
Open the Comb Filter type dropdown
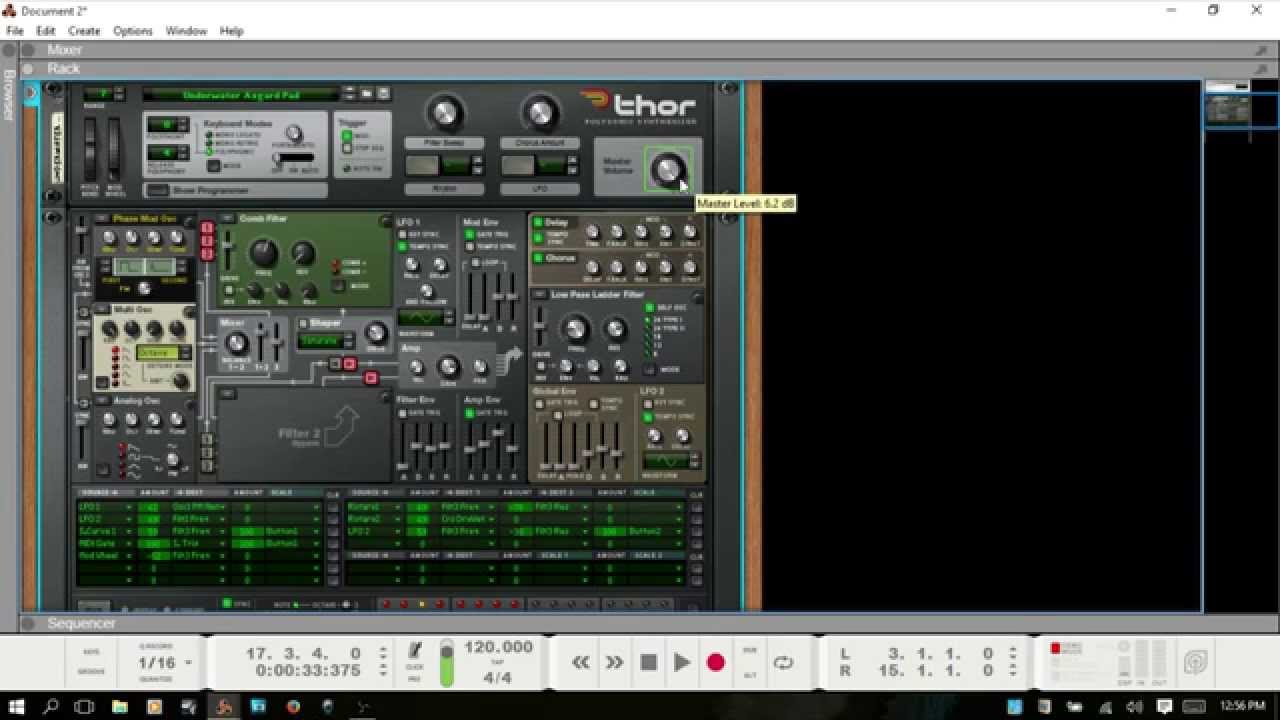click(229, 219)
